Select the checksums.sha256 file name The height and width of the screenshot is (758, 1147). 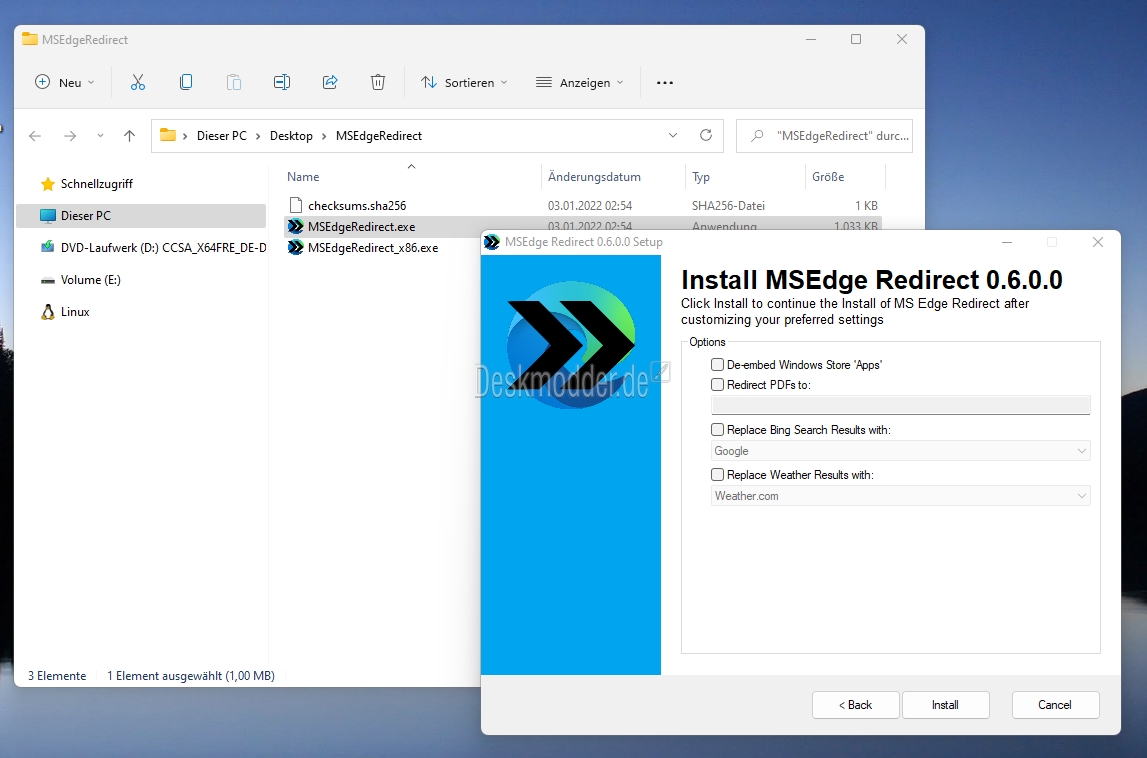coord(357,206)
